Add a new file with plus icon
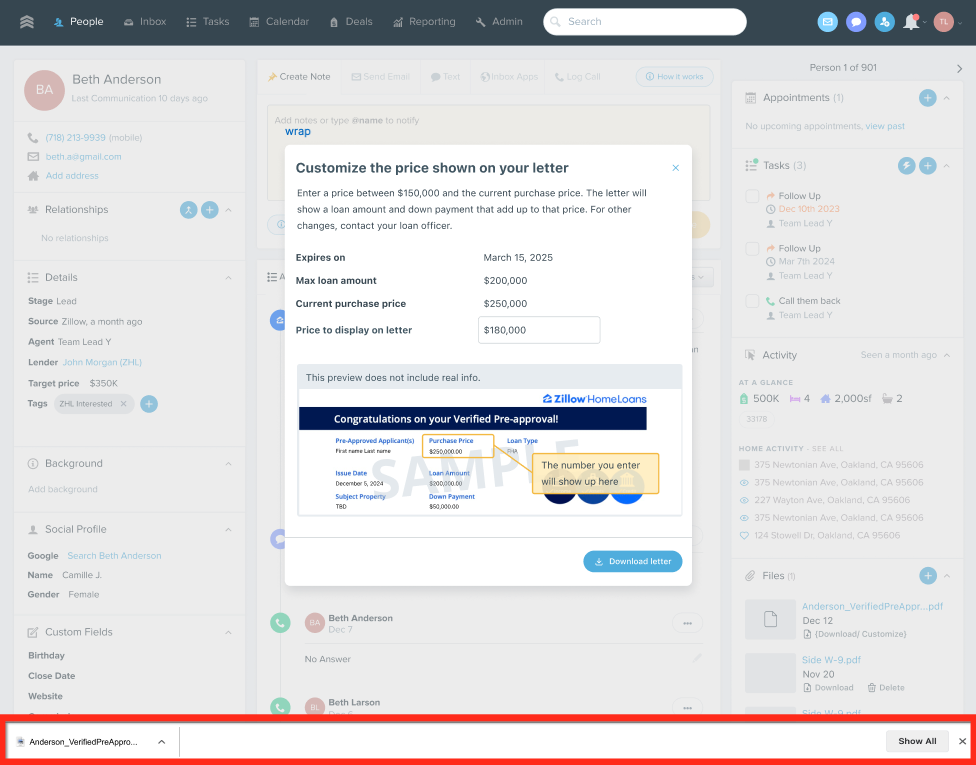Image resolution: width=976 pixels, height=765 pixels. tap(927, 576)
